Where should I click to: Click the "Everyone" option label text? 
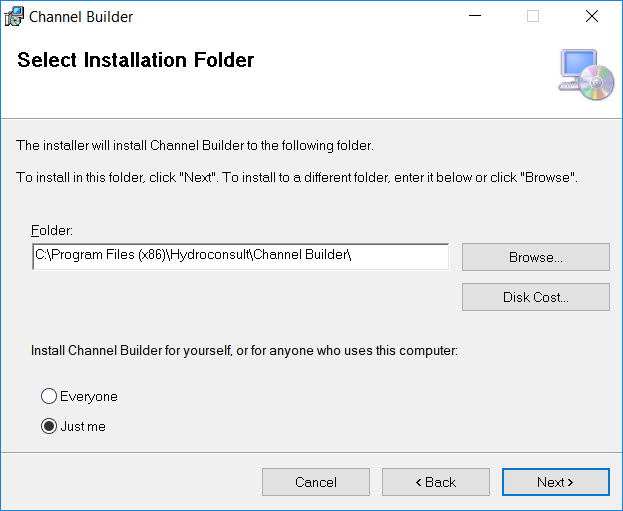tap(89, 397)
